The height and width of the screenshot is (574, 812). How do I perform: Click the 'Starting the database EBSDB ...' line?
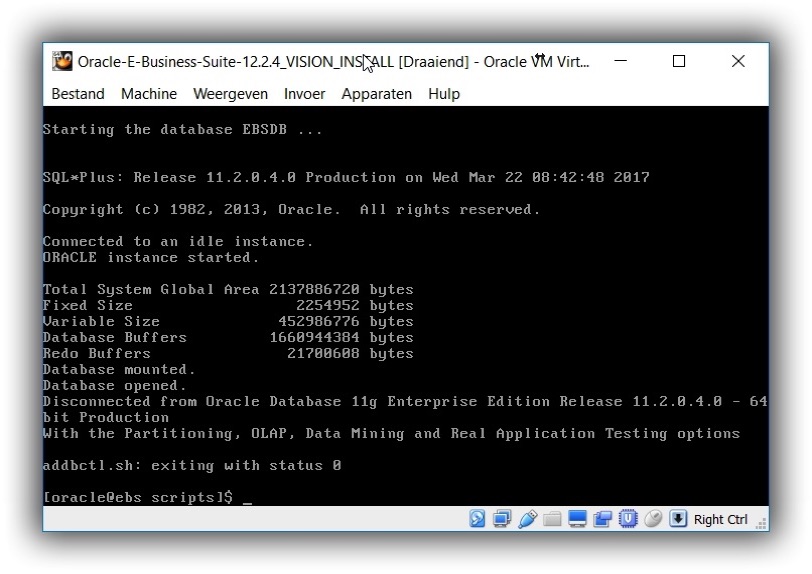coord(182,129)
